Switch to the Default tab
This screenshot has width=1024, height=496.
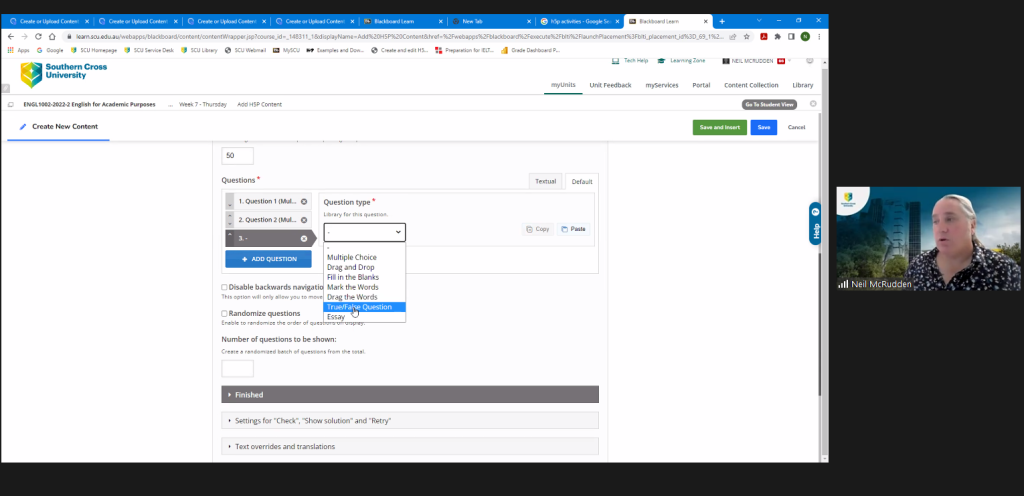click(x=582, y=182)
